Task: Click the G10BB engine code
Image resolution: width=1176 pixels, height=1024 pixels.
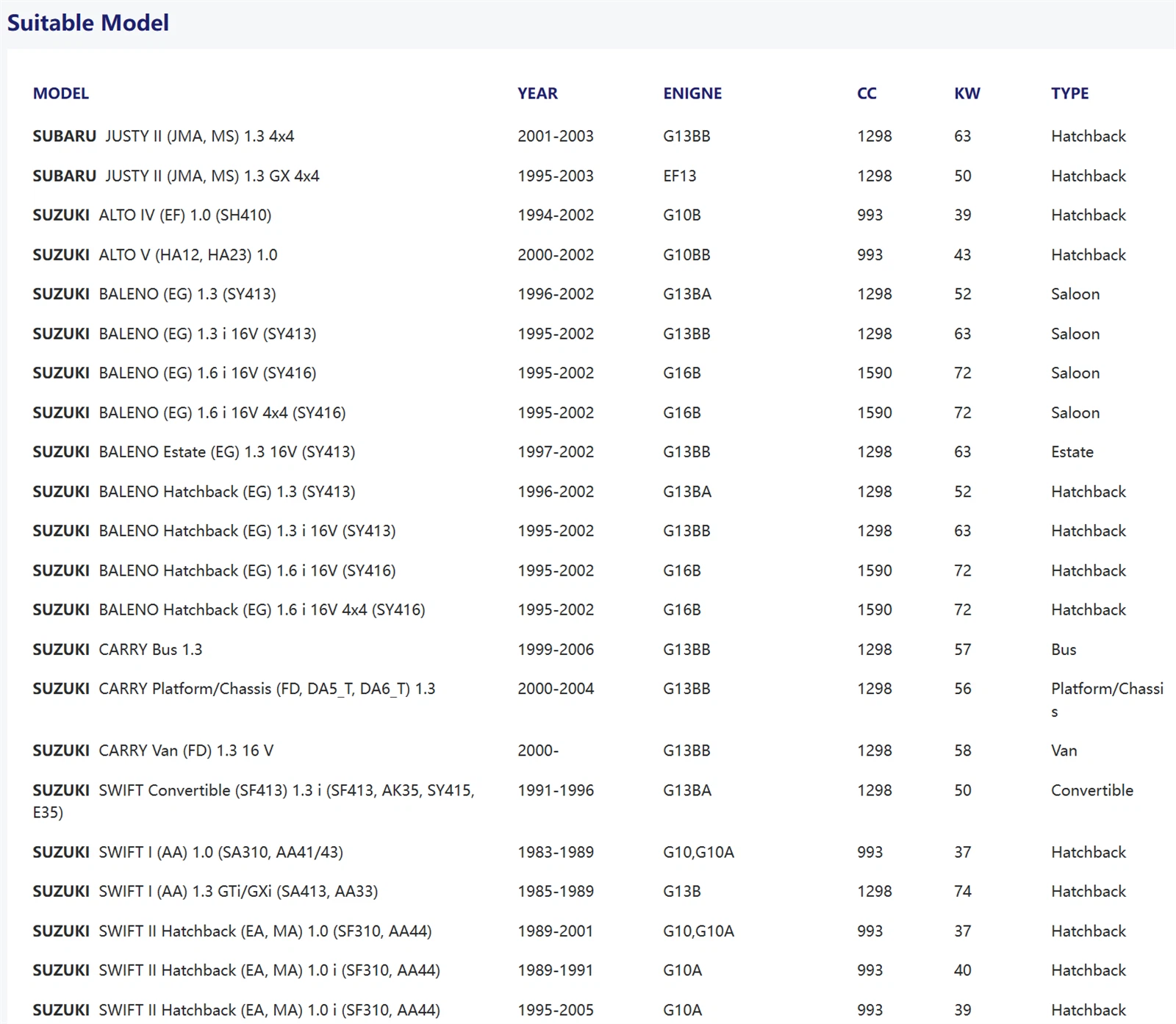Action: point(686,255)
